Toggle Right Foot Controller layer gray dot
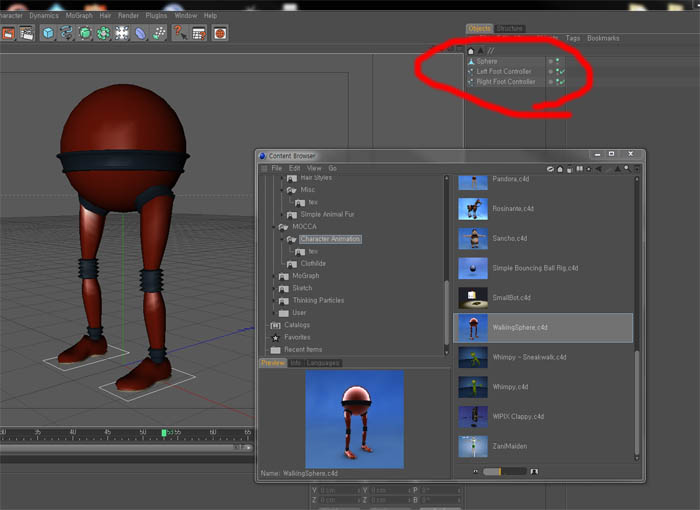Screen dimensions: 700x510 [x=550, y=82]
